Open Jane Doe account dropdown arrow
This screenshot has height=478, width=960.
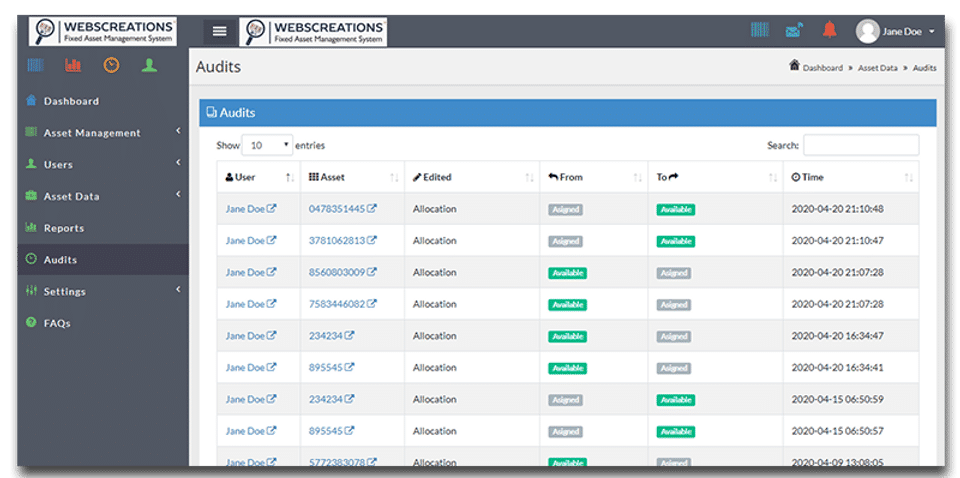[x=932, y=32]
